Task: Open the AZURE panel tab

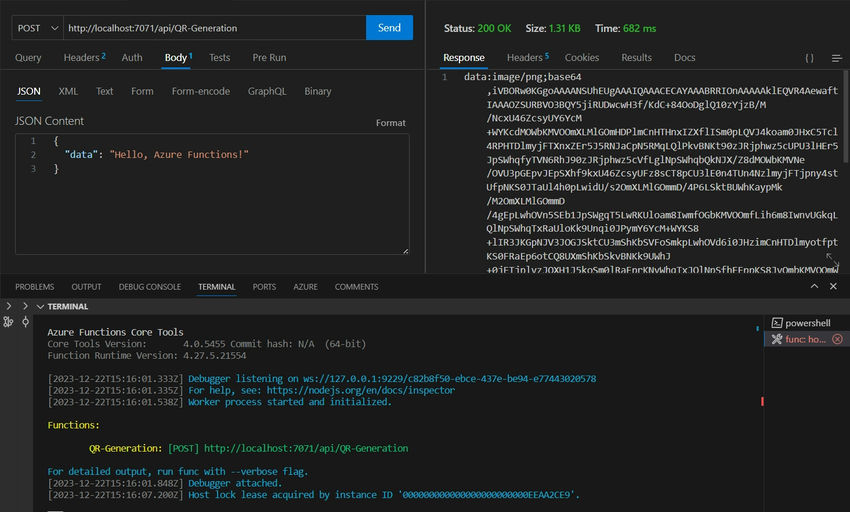Action: click(305, 287)
